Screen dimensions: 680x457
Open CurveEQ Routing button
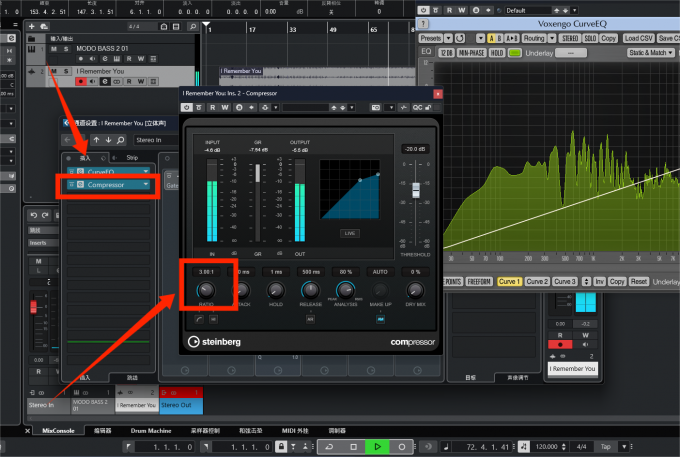534,38
